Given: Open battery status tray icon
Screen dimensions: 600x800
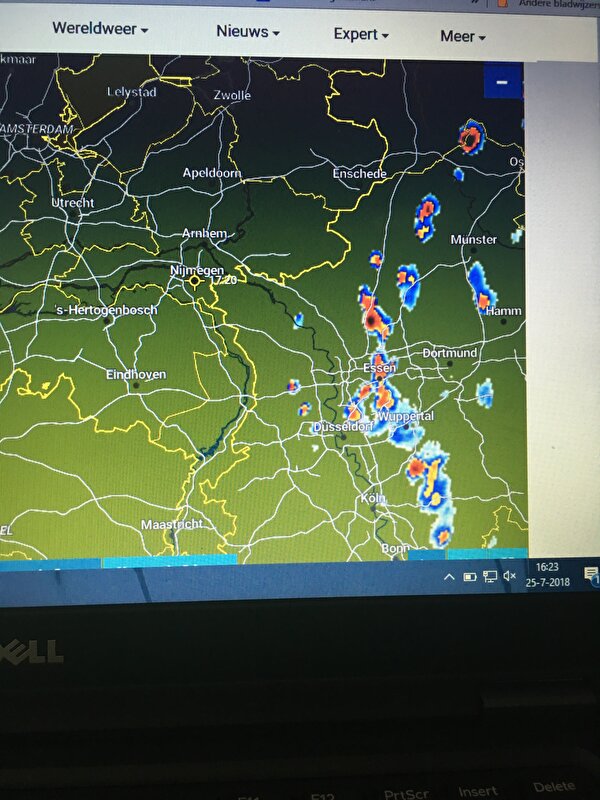Looking at the screenshot, I should pyautogui.click(x=469, y=577).
